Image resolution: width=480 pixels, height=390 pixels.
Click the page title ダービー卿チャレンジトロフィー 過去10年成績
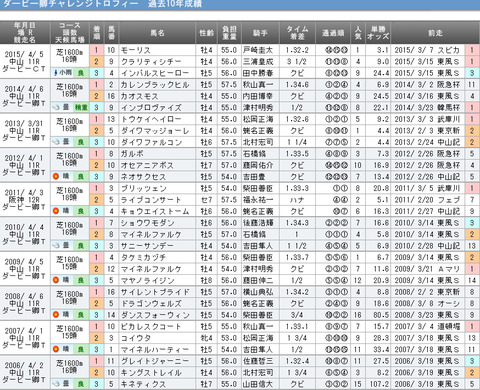click(x=102, y=4)
